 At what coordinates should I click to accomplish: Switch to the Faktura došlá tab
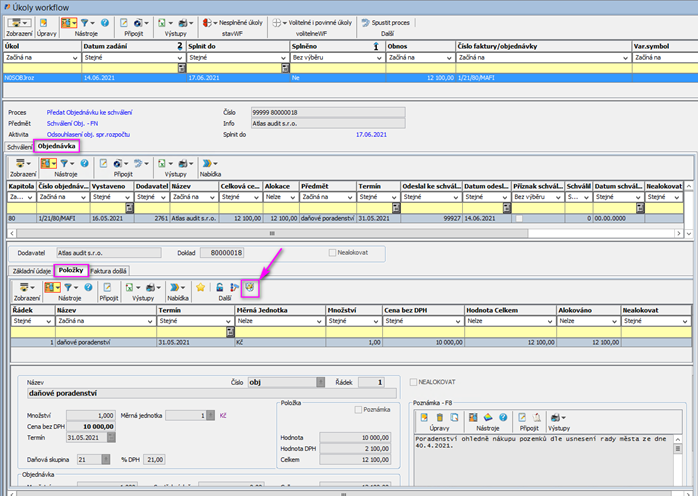point(108,270)
